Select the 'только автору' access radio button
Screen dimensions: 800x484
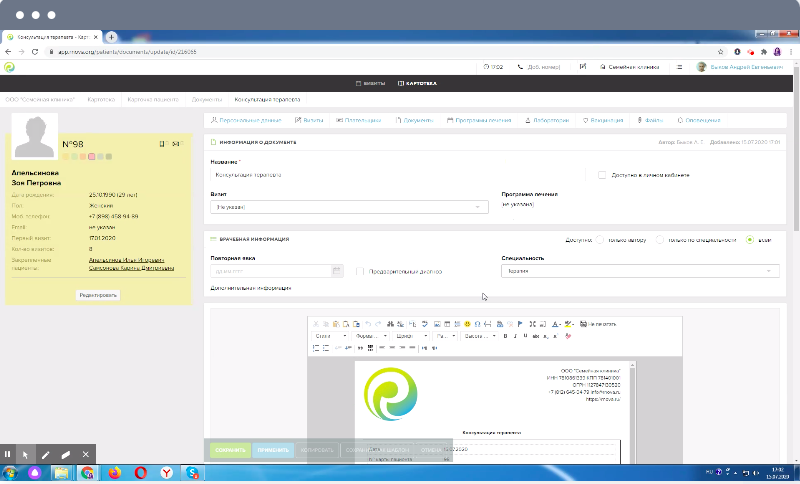[600, 239]
